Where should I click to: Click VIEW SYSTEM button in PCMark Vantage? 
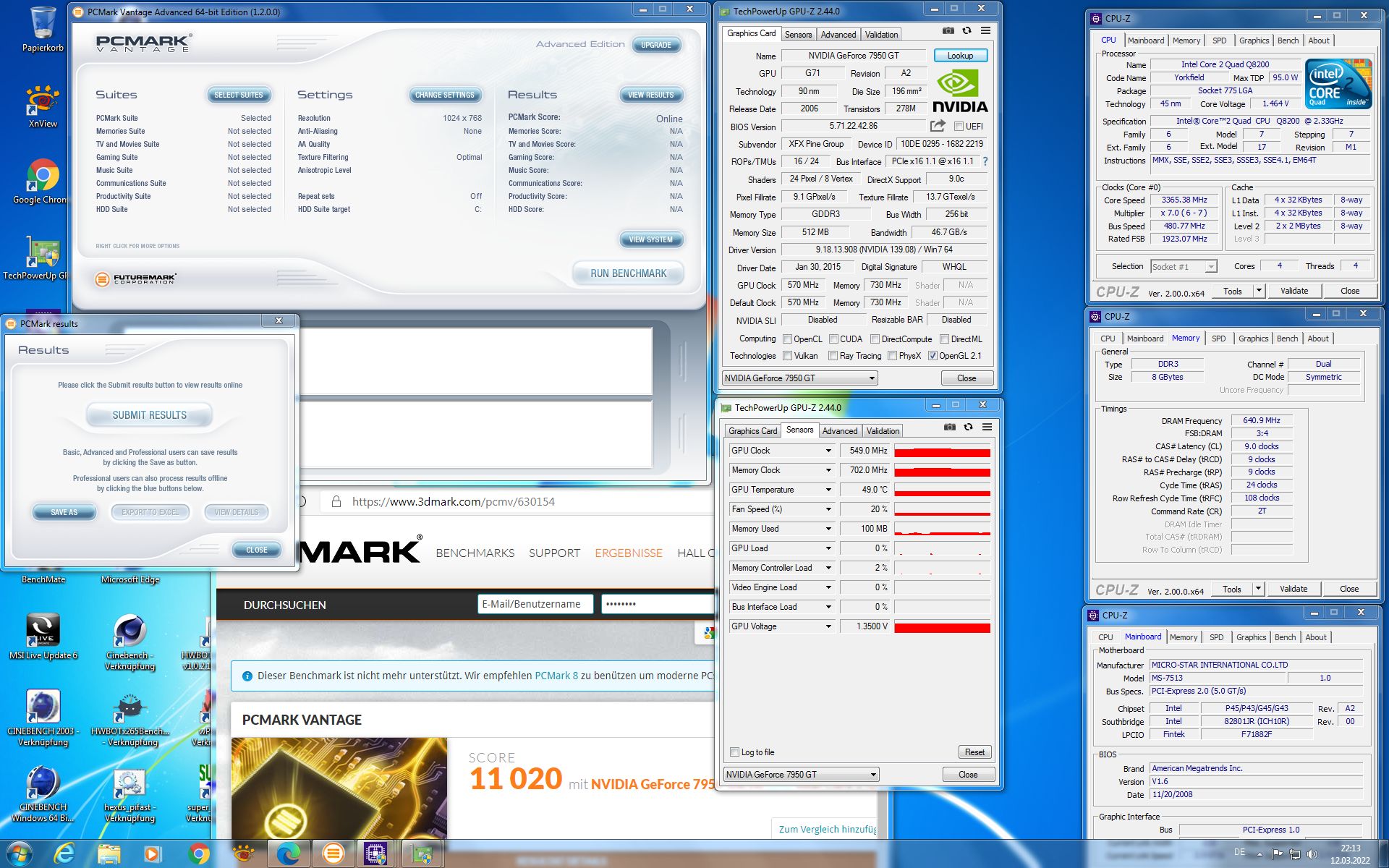coord(650,239)
